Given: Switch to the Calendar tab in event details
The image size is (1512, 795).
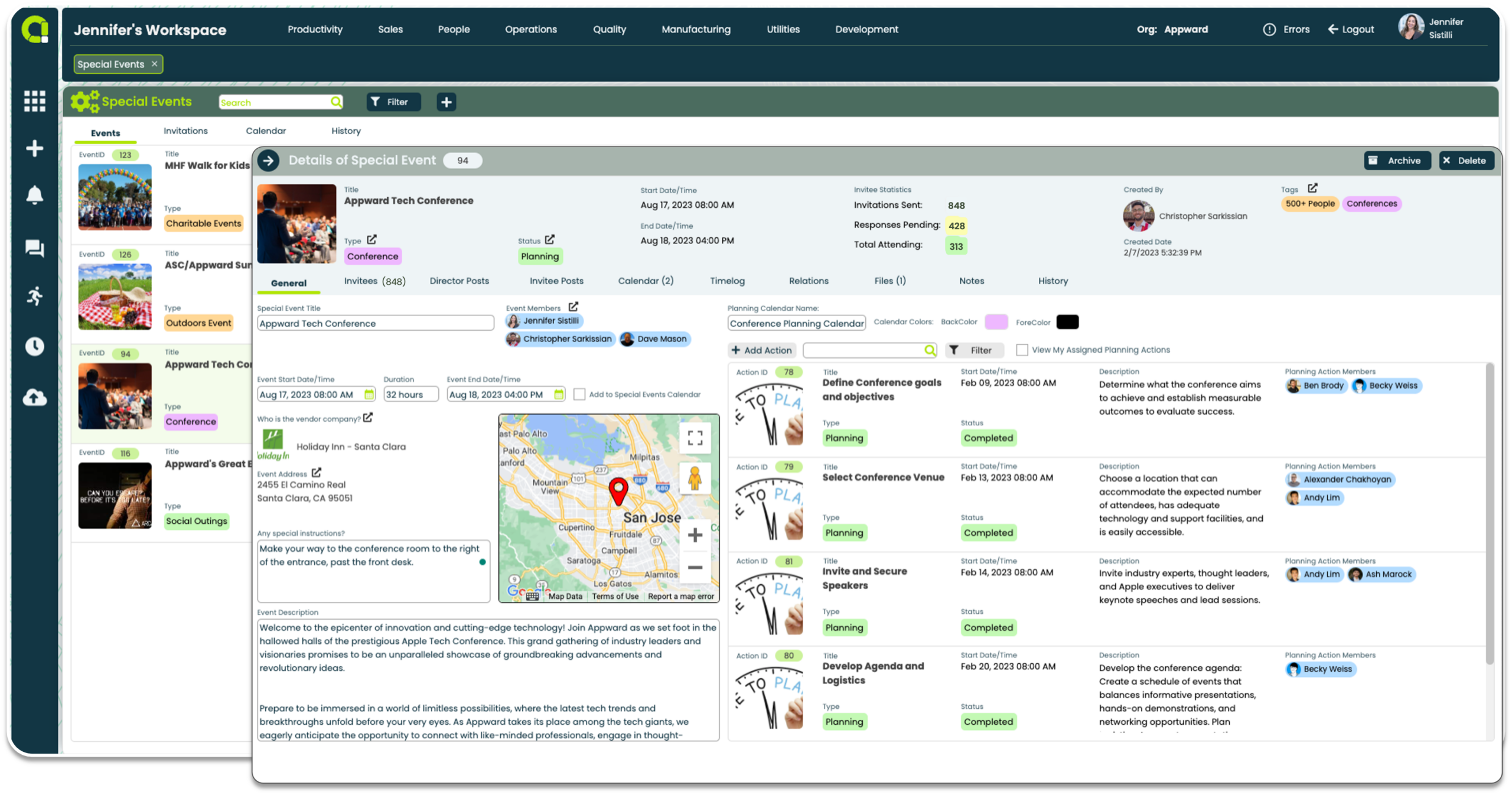Looking at the screenshot, I should coord(645,281).
